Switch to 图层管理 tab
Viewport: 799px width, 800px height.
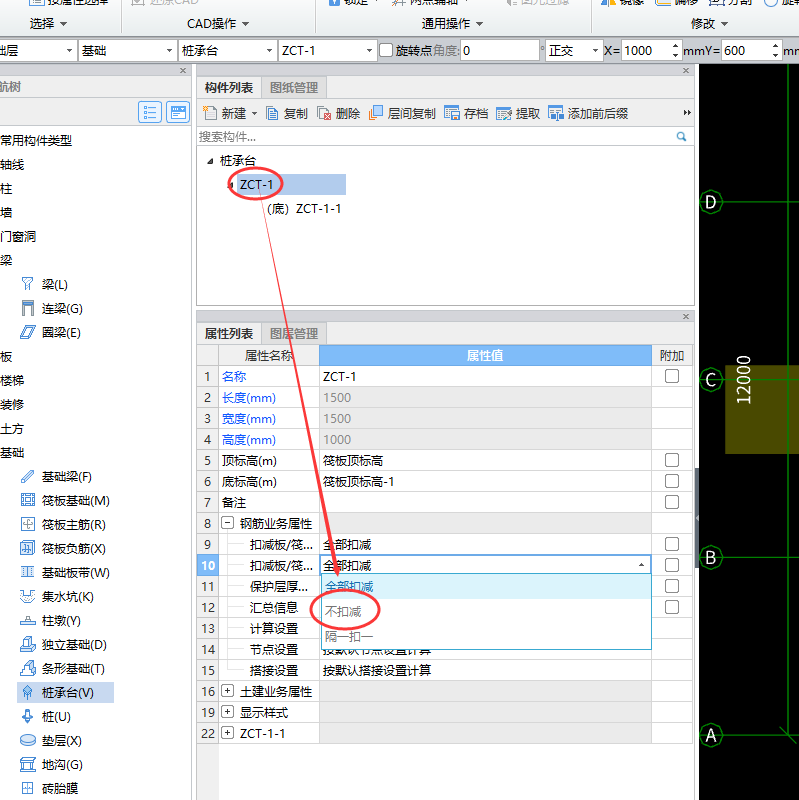tap(294, 334)
